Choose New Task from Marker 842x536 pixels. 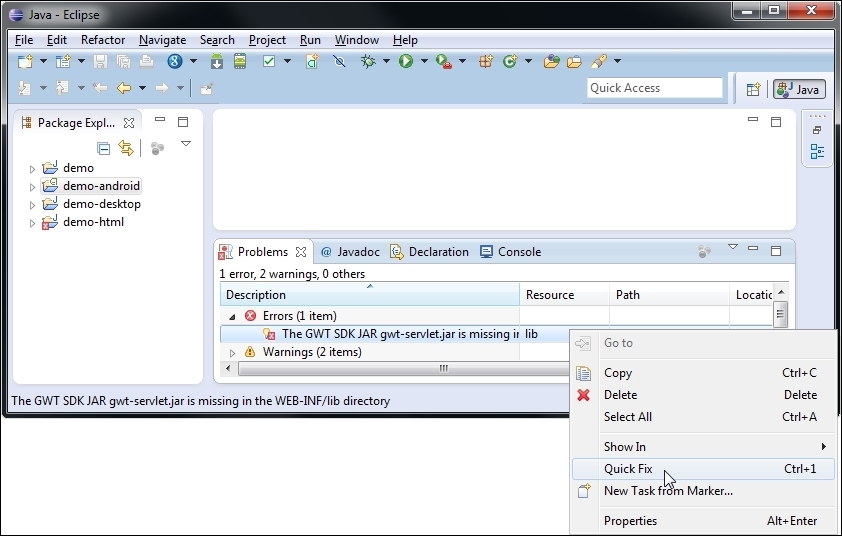703,491
